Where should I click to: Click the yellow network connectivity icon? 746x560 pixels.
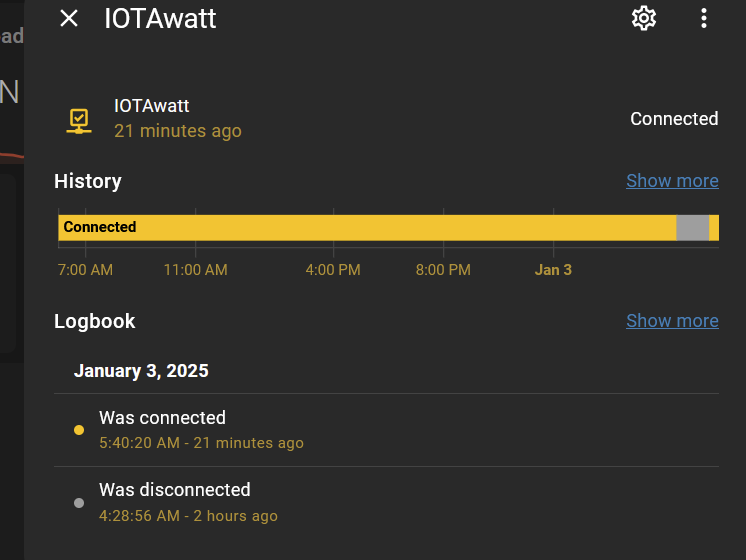(x=79, y=121)
